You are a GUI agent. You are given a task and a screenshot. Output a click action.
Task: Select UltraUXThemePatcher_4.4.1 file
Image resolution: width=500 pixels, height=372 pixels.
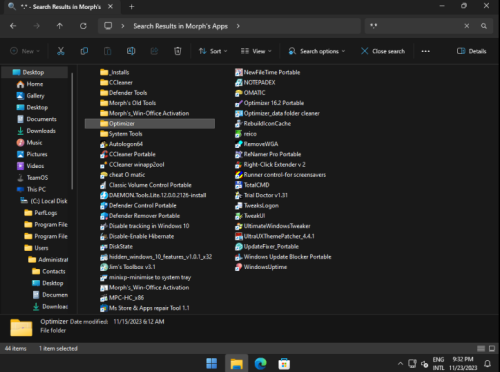(x=275, y=236)
